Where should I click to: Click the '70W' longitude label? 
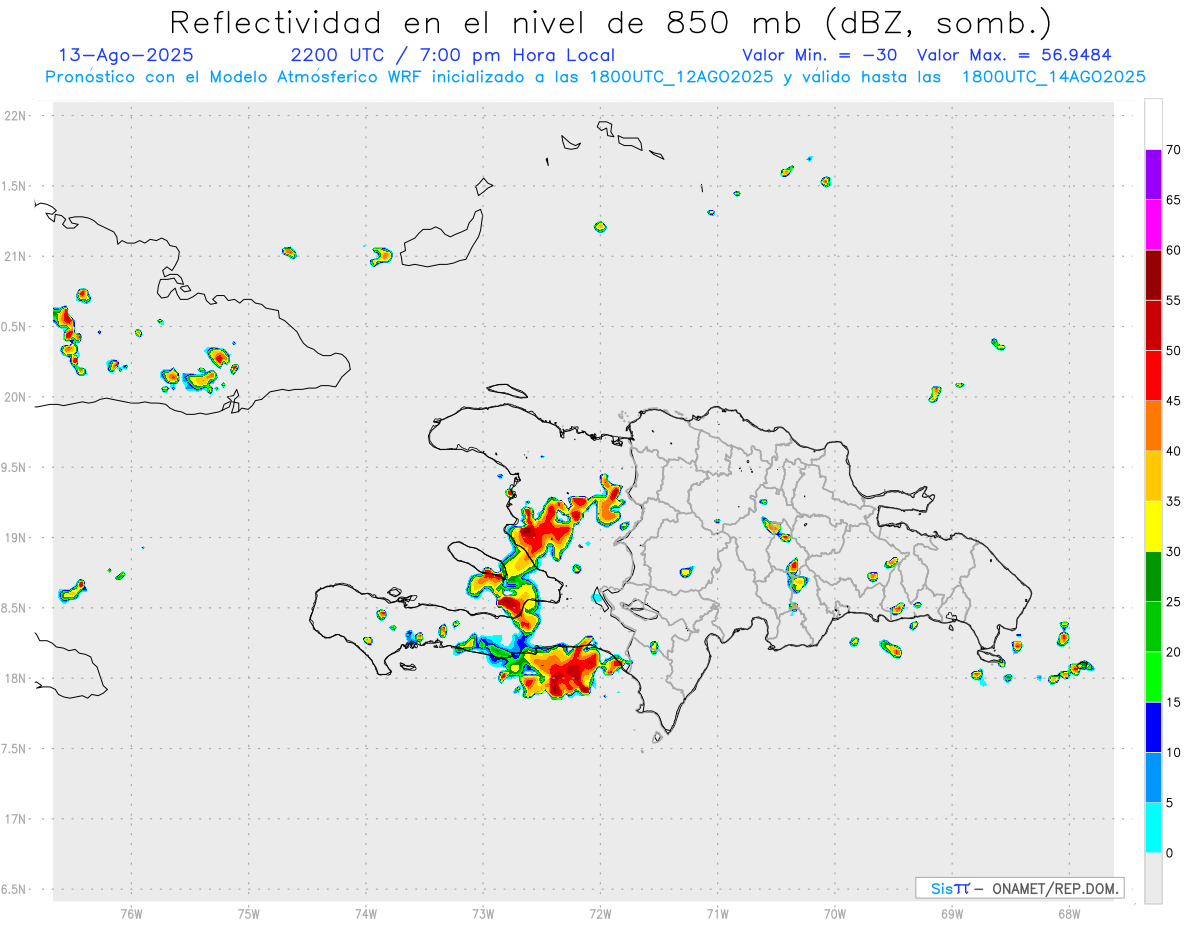(835, 913)
